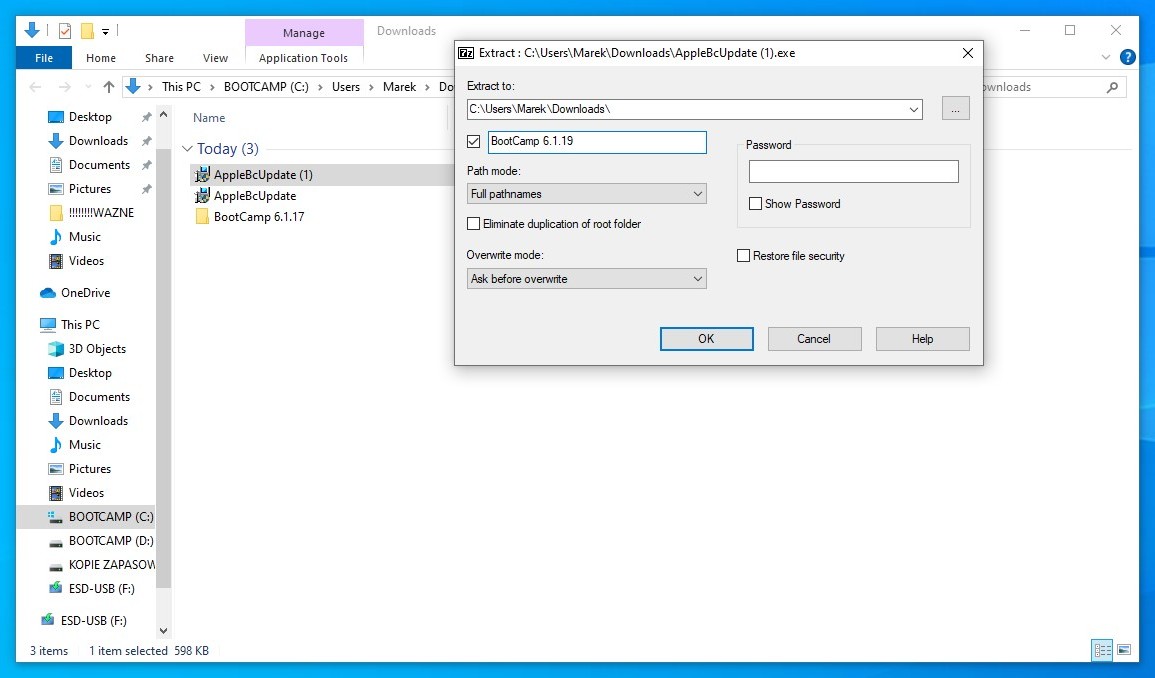Open the View ribbon tab

coord(215,57)
